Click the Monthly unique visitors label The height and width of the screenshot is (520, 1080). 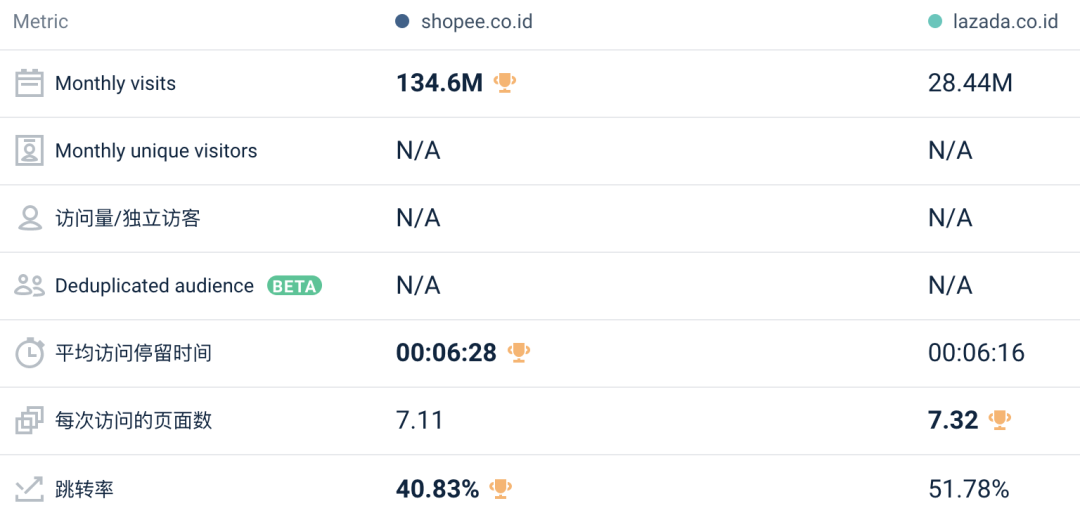pyautogui.click(x=156, y=151)
